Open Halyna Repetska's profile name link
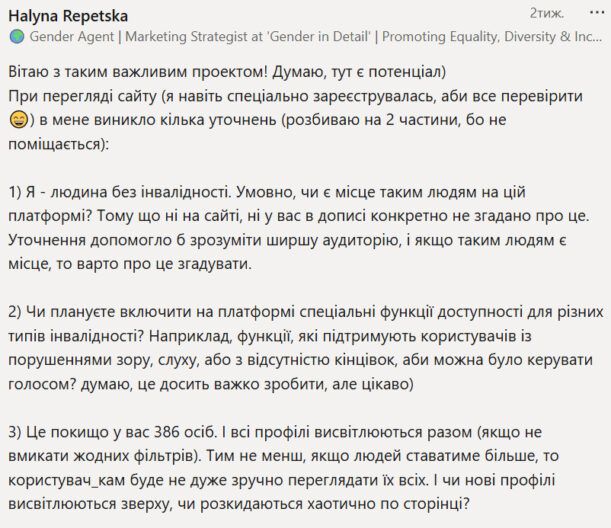The height and width of the screenshot is (528, 611). click(68, 16)
